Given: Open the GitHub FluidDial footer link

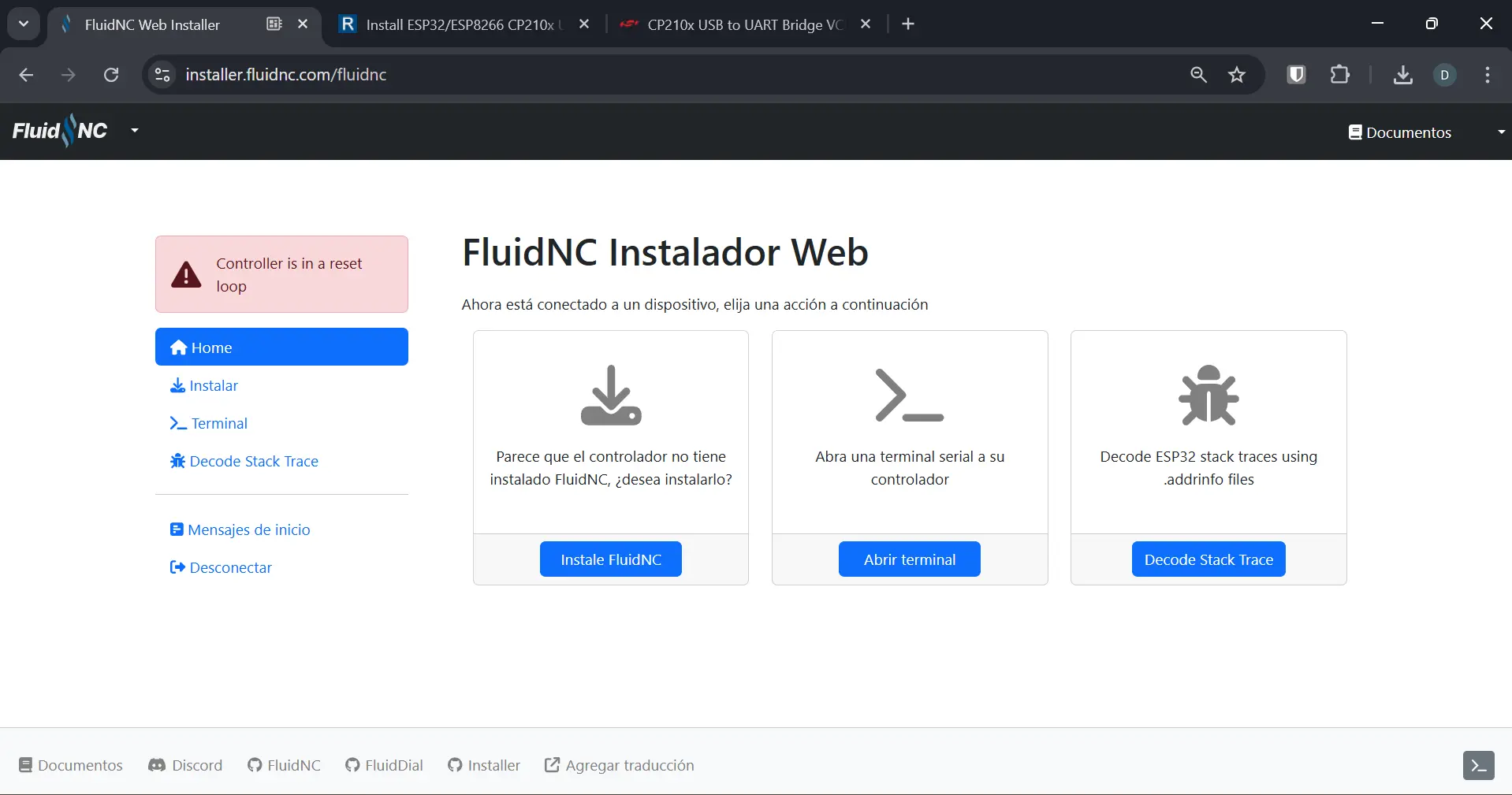Looking at the screenshot, I should point(384,764).
